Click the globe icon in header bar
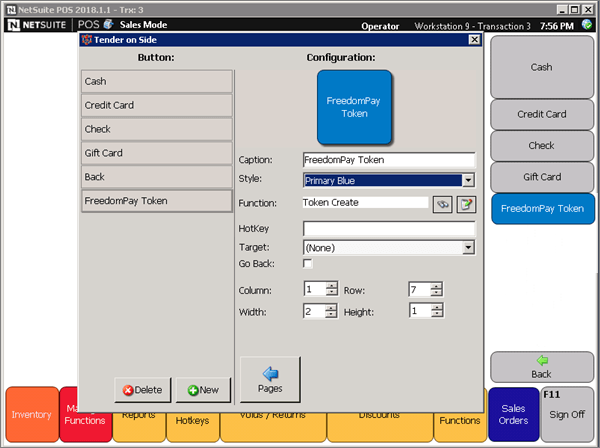The image size is (600, 448). (x=587, y=24)
